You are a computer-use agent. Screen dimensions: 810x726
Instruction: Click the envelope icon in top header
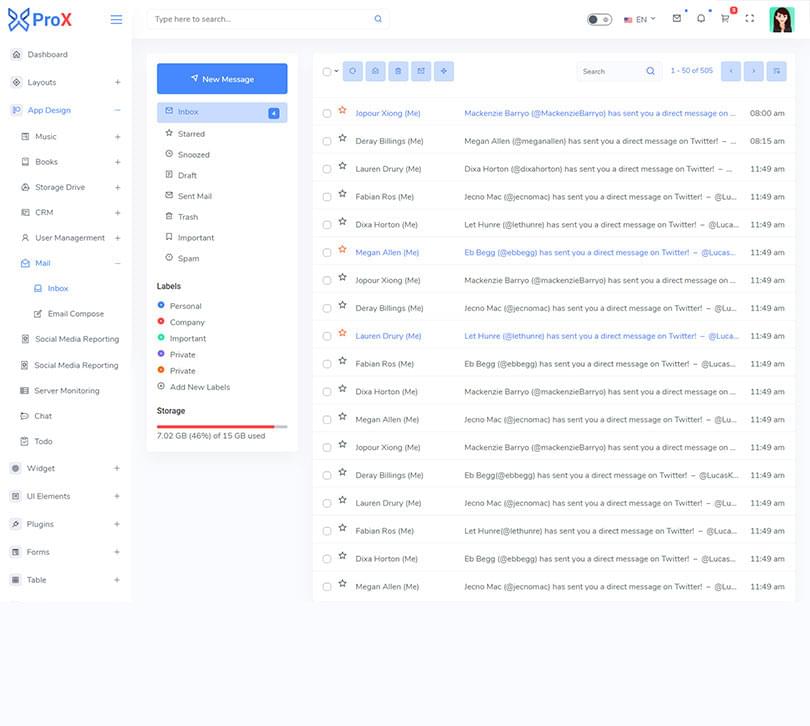pyautogui.click(x=677, y=19)
